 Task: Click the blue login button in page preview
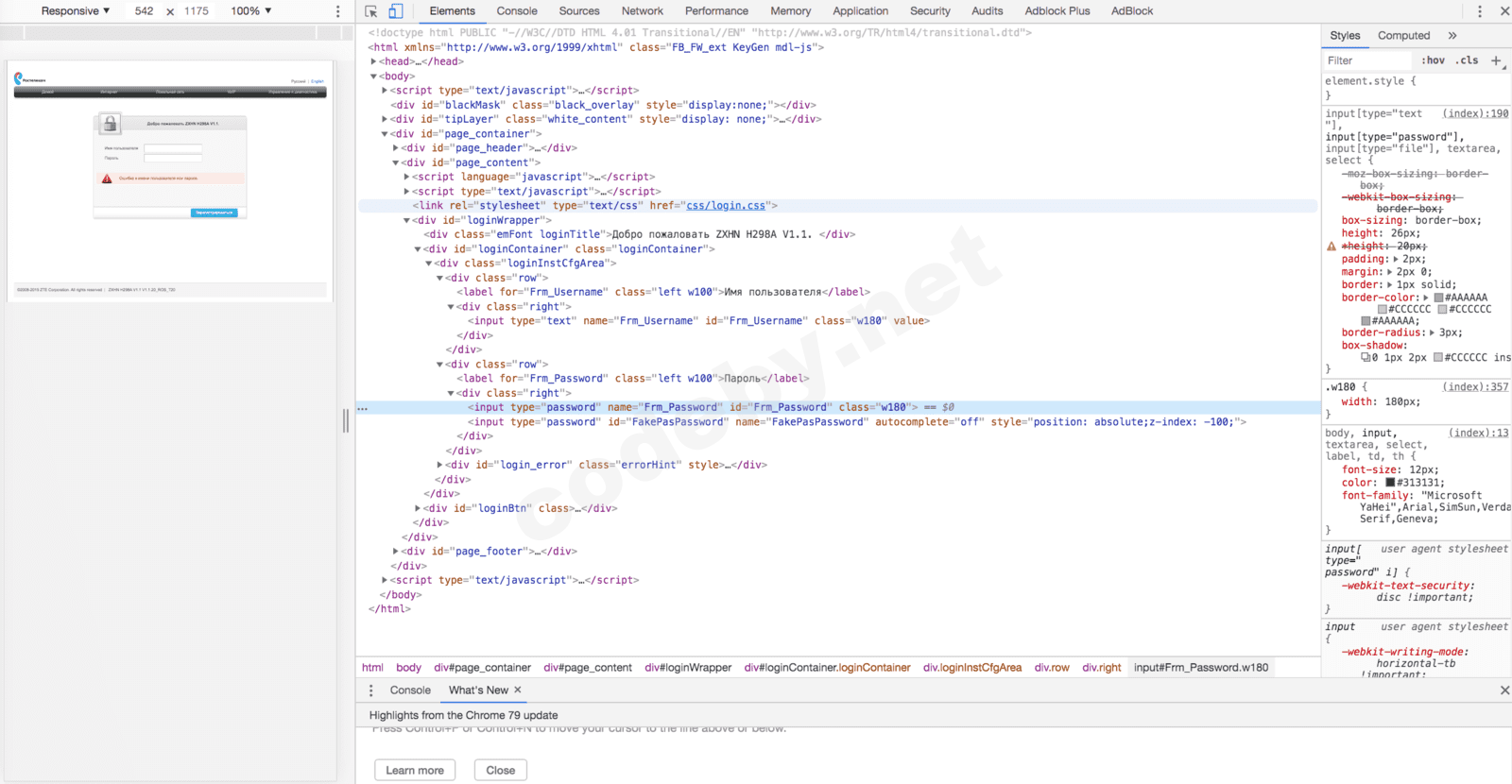pos(215,213)
